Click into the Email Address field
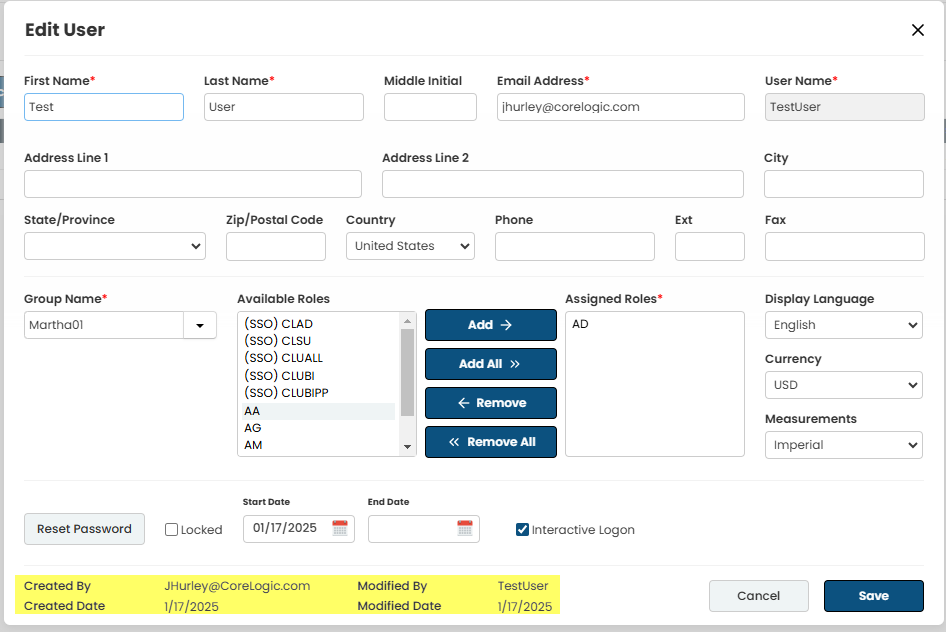This screenshot has width=946, height=632. 620,107
